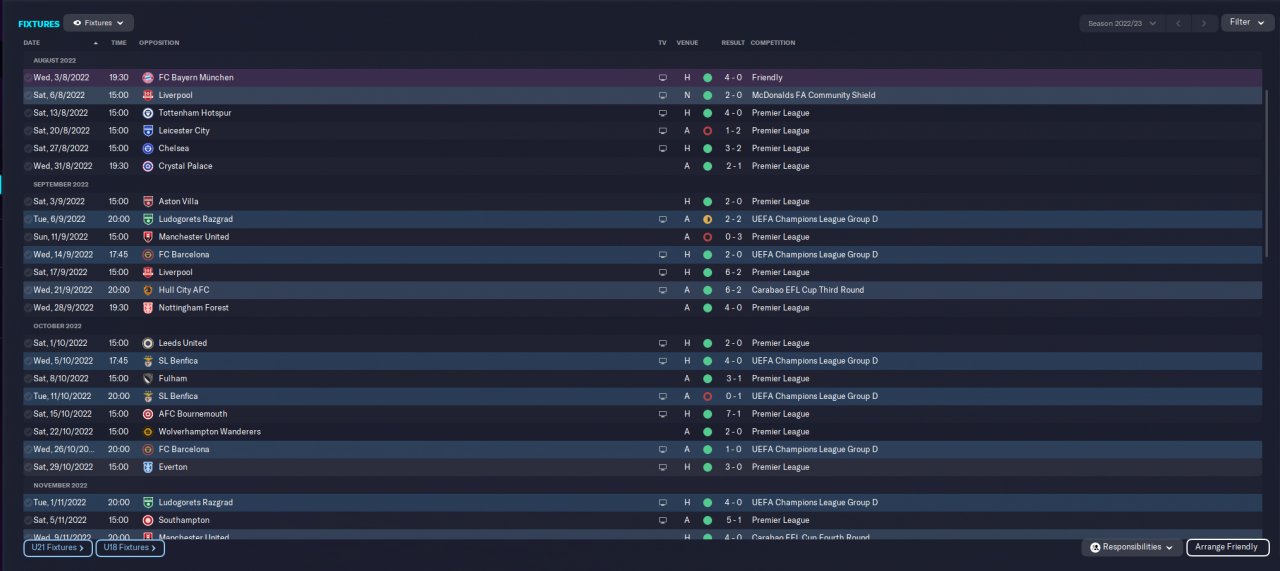Click the Hull City AFC club badge

point(148,290)
